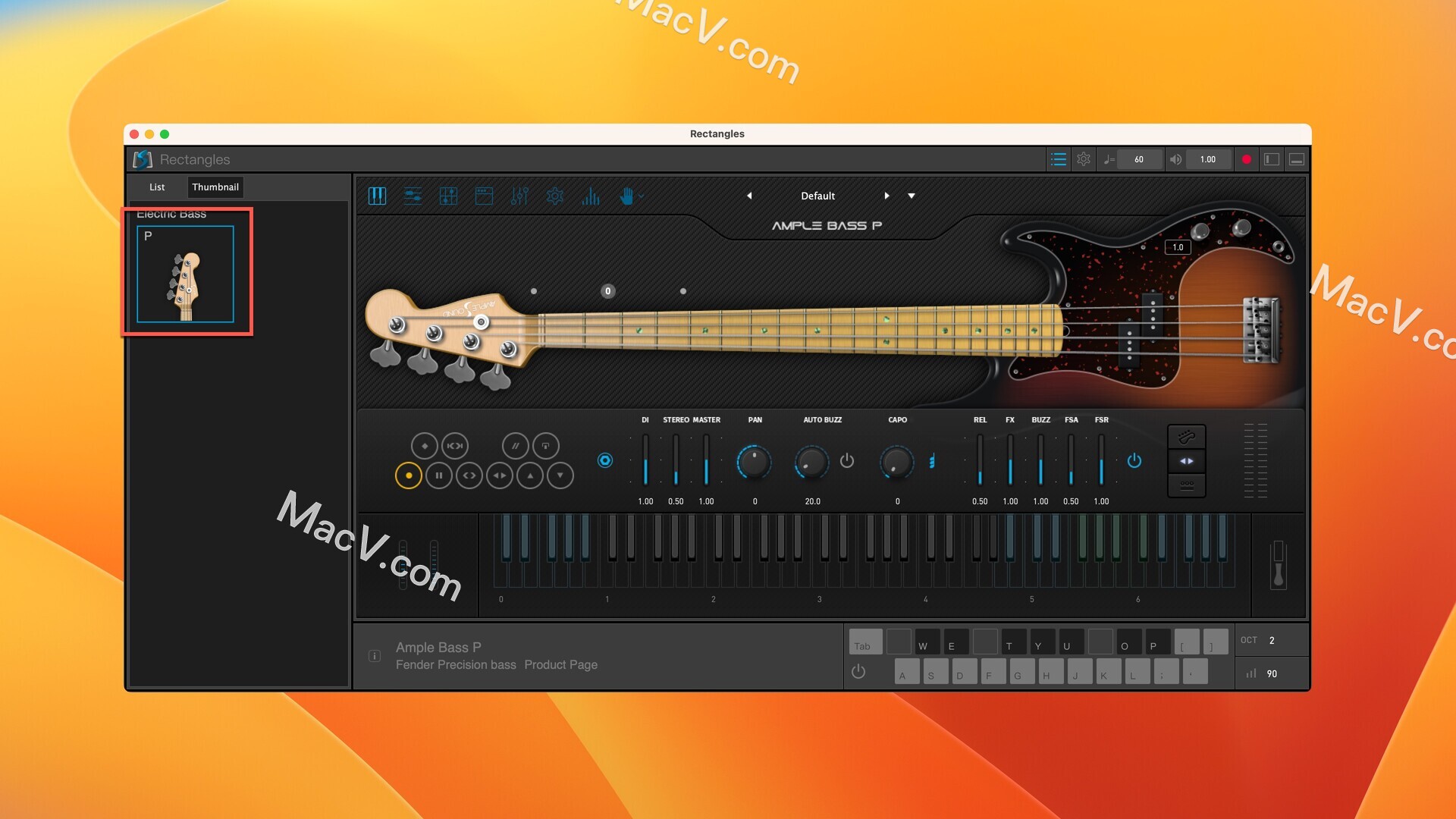Screen dimensions: 1456x819
Task: Toggle the computer keyboard power button
Action: [858, 671]
